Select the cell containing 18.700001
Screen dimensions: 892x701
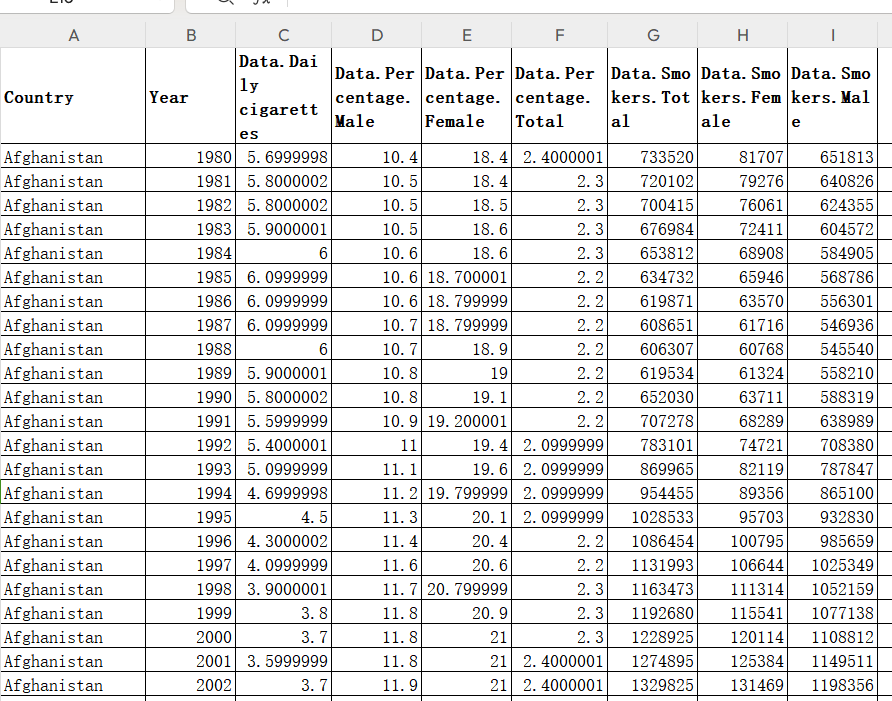point(466,277)
